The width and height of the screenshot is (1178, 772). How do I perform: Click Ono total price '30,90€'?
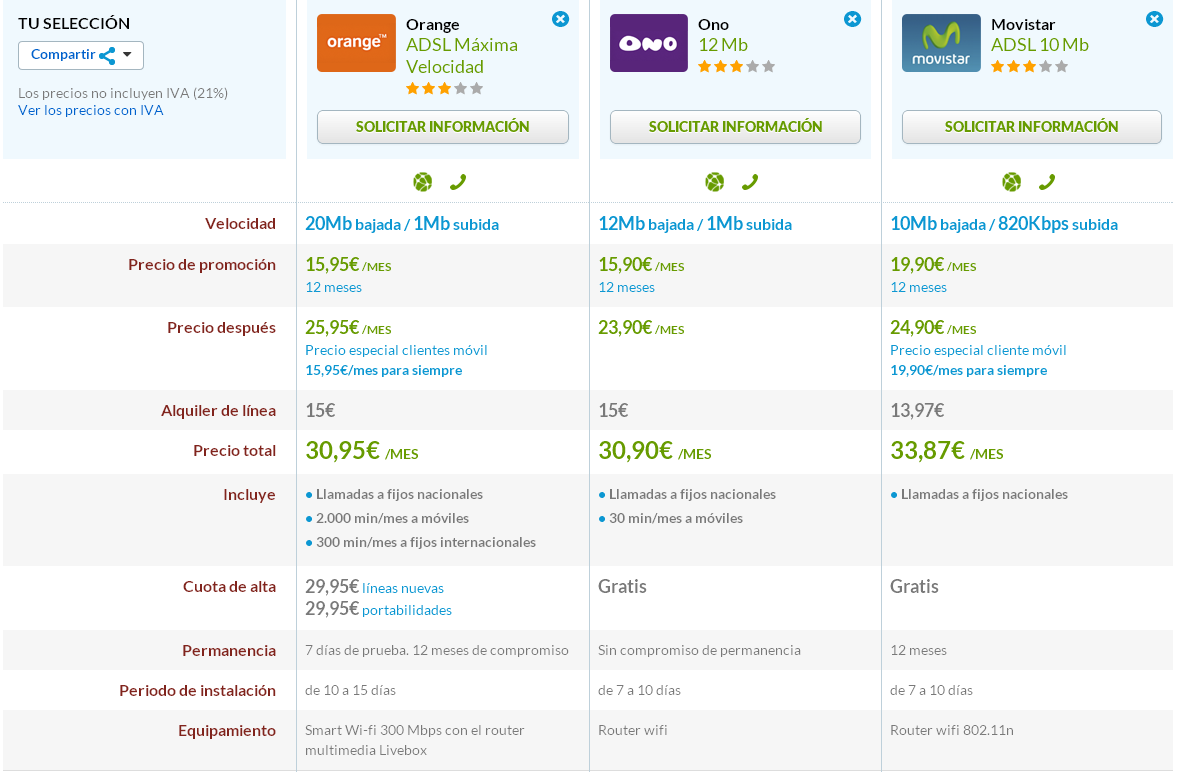[635, 451]
